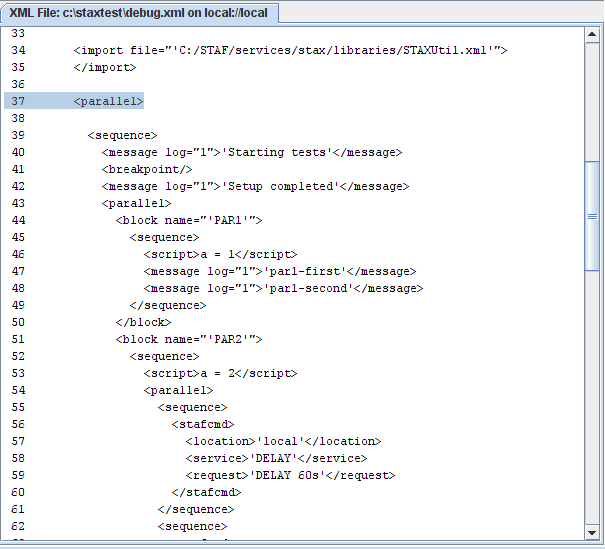Click line 61 closing sequence tag

[x=196, y=508]
